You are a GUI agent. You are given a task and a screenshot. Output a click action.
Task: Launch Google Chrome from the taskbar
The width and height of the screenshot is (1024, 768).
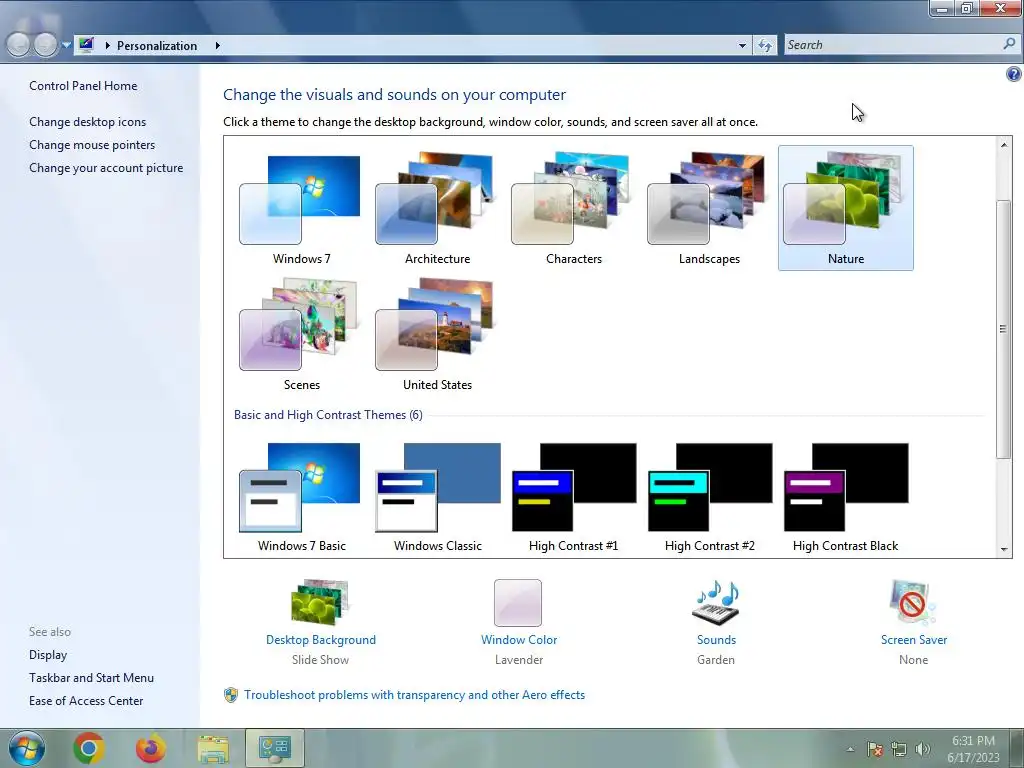coord(89,748)
